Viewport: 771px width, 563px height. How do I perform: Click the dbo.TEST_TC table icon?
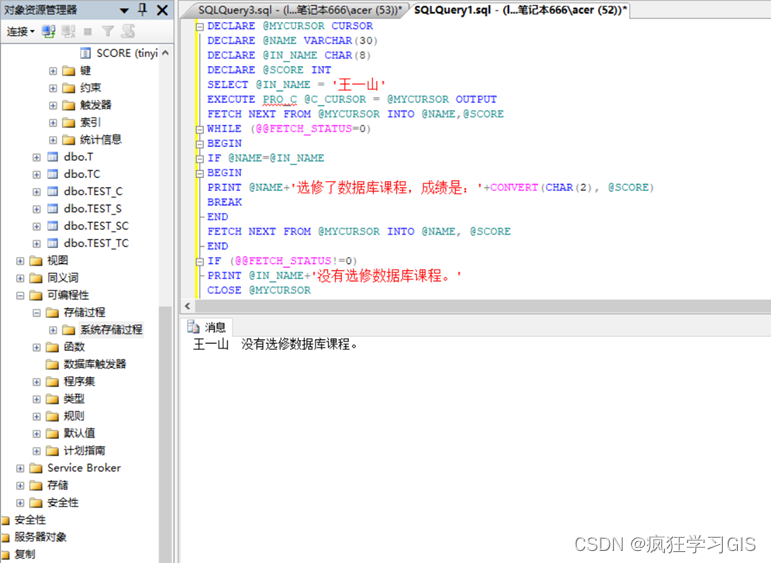tap(53, 243)
